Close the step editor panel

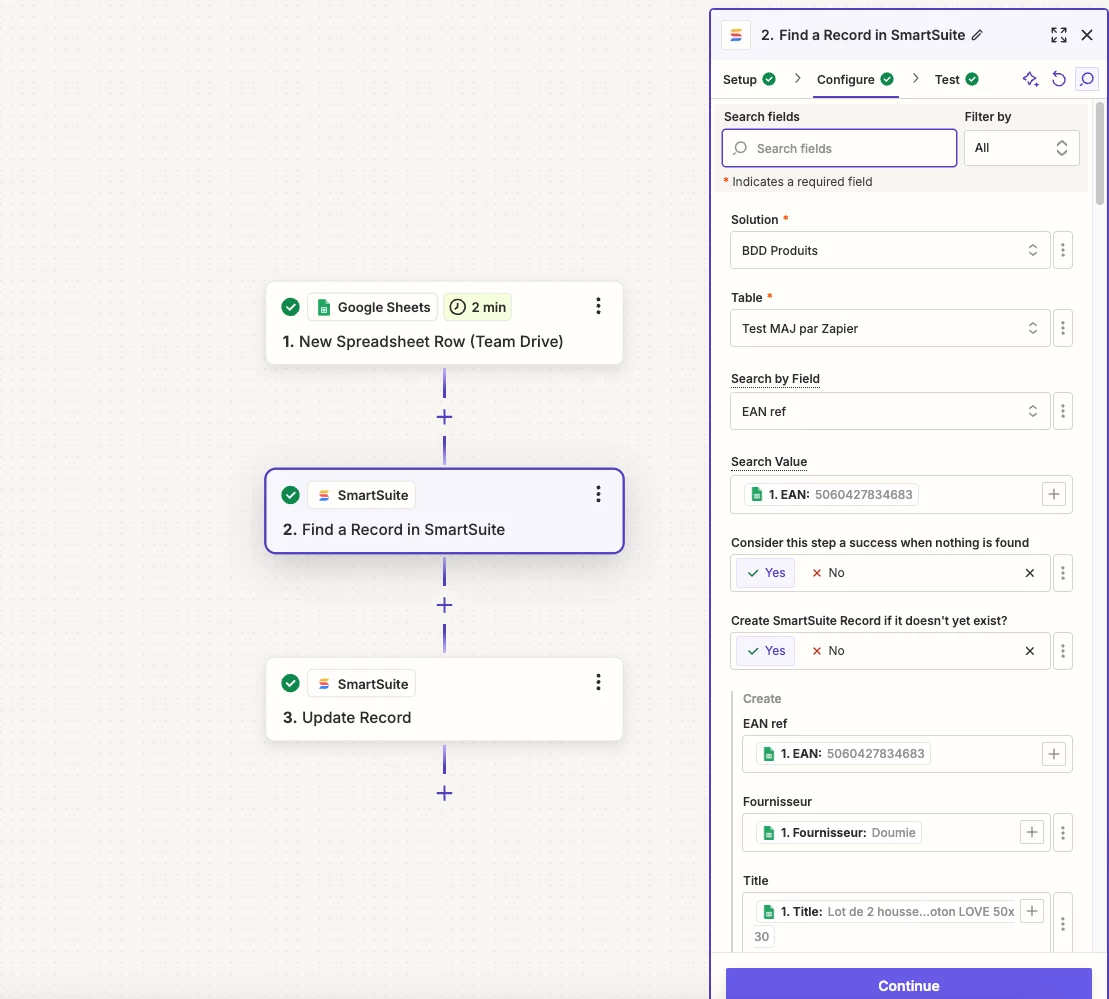click(x=1087, y=35)
